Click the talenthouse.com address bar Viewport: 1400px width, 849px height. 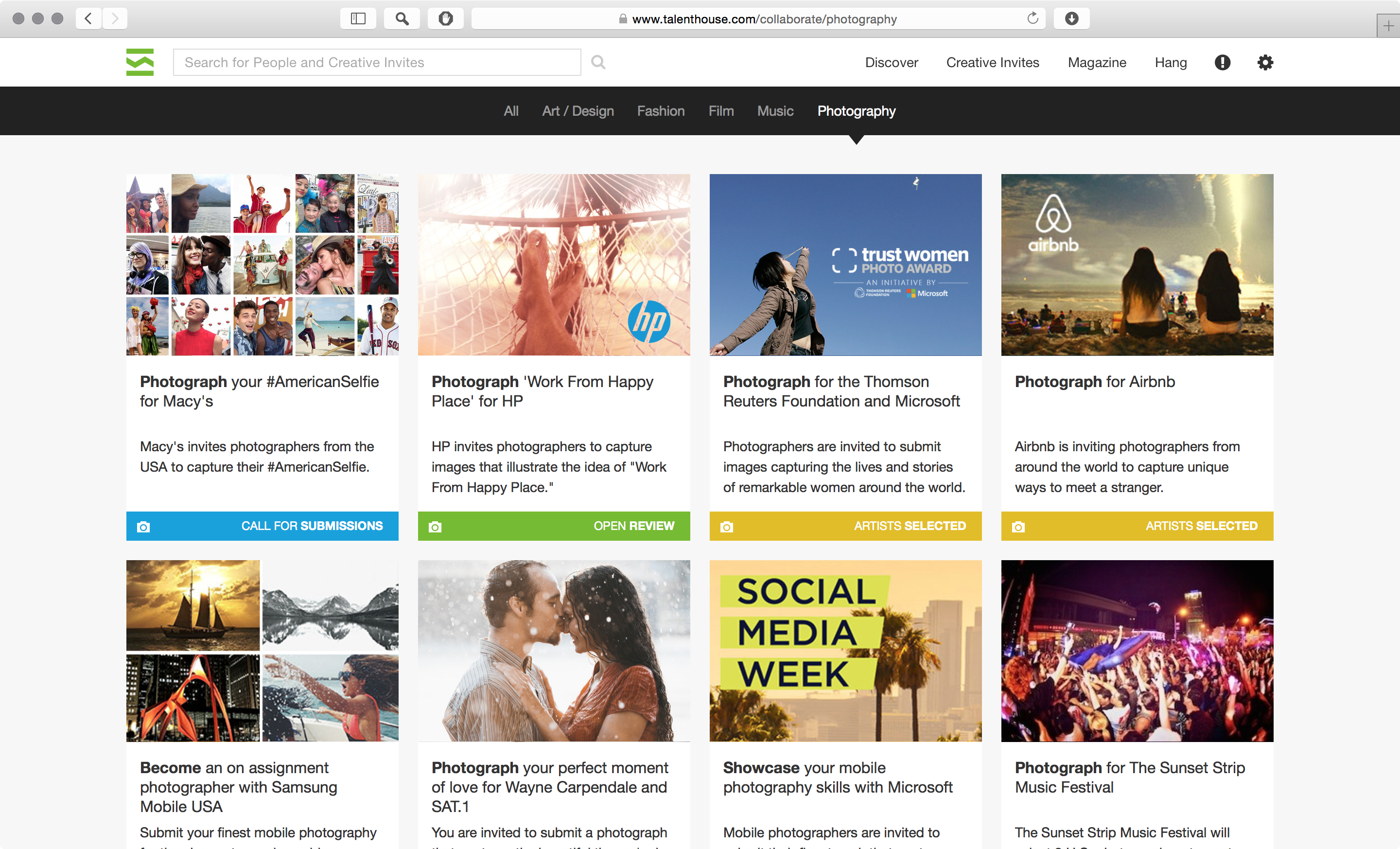[758, 19]
